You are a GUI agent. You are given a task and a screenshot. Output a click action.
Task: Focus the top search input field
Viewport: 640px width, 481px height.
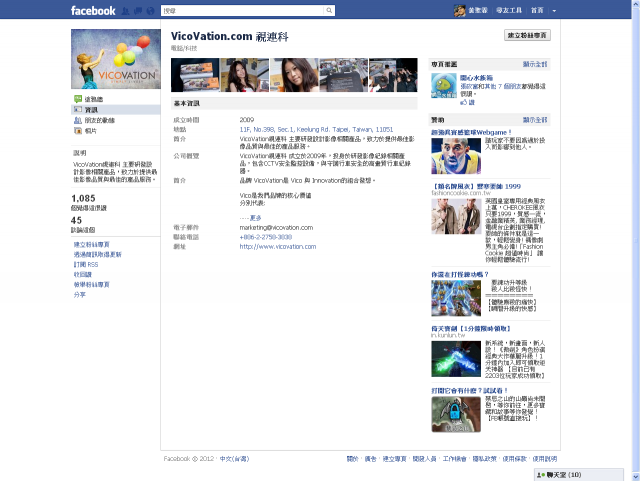[242, 11]
